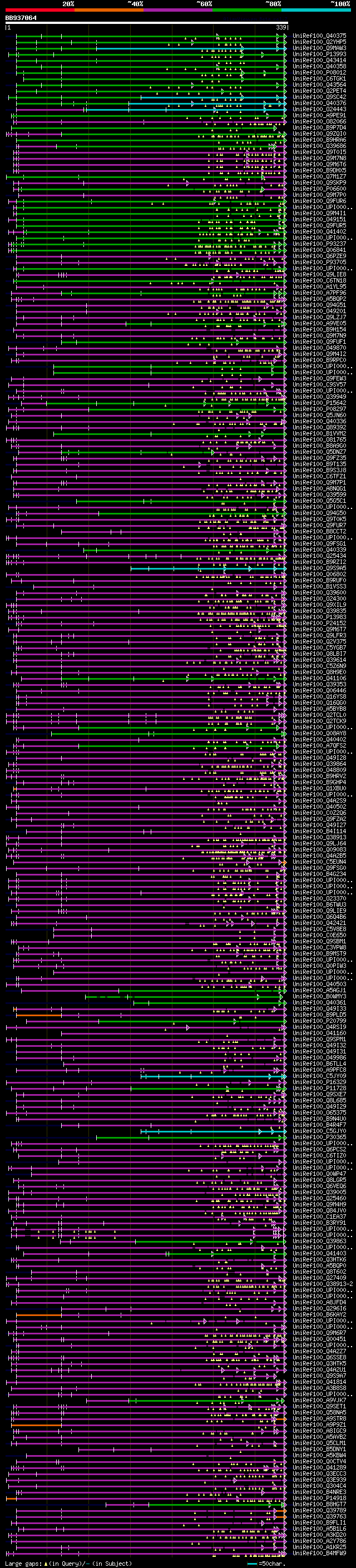Pick sequence label UniRef100_P13983
This screenshot has width=356, height=1568.
pos(319,617)
